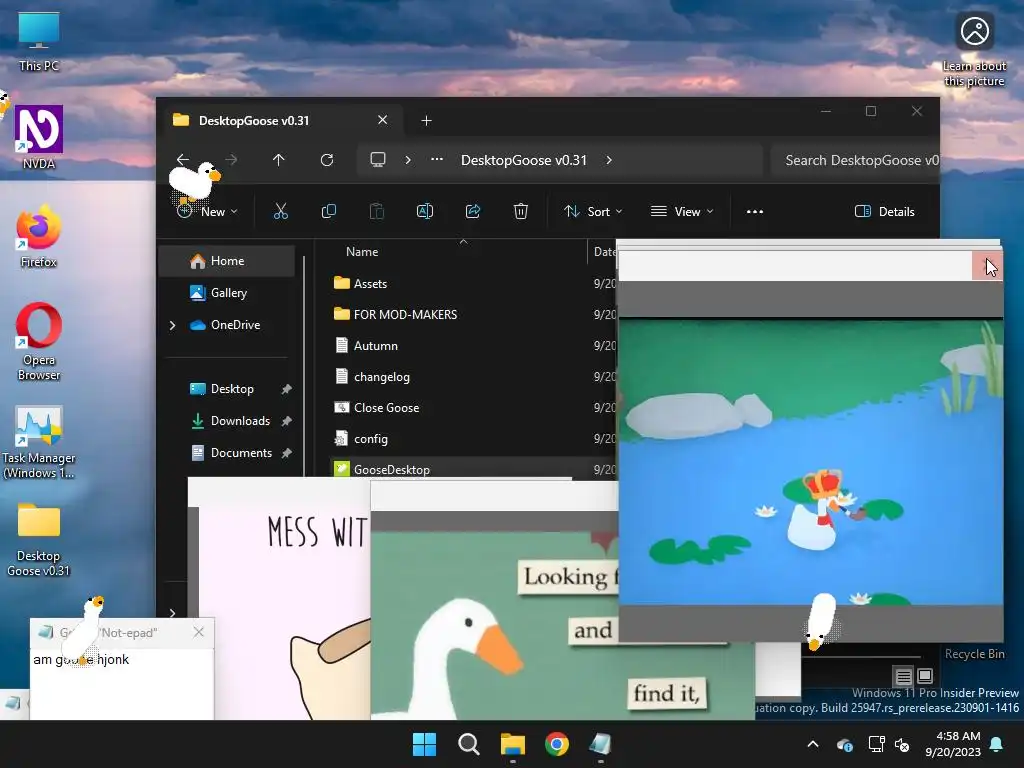Go forward in Explorer navigation

231,160
